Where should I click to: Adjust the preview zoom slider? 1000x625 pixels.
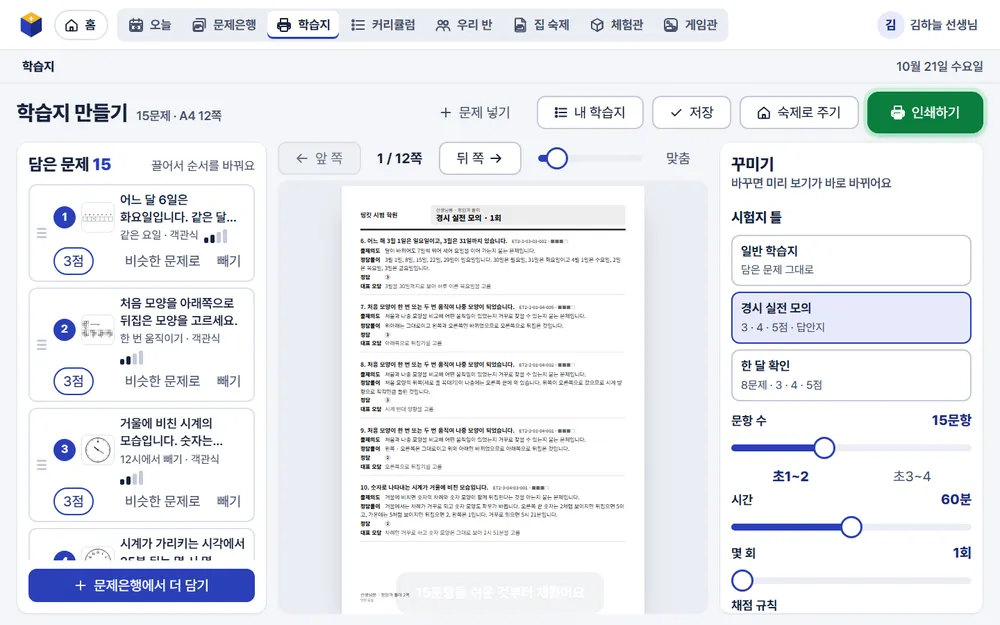591,158
